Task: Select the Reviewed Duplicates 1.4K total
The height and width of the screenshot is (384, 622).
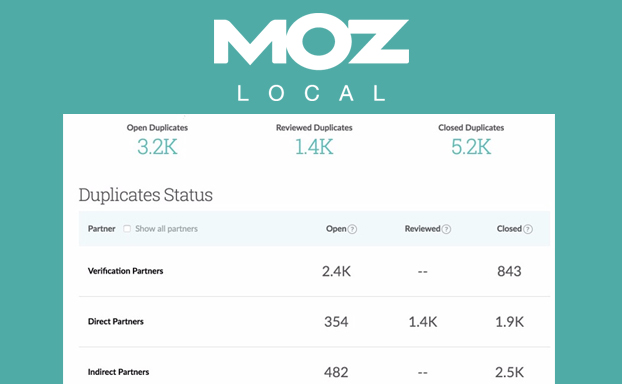Action: click(x=314, y=147)
